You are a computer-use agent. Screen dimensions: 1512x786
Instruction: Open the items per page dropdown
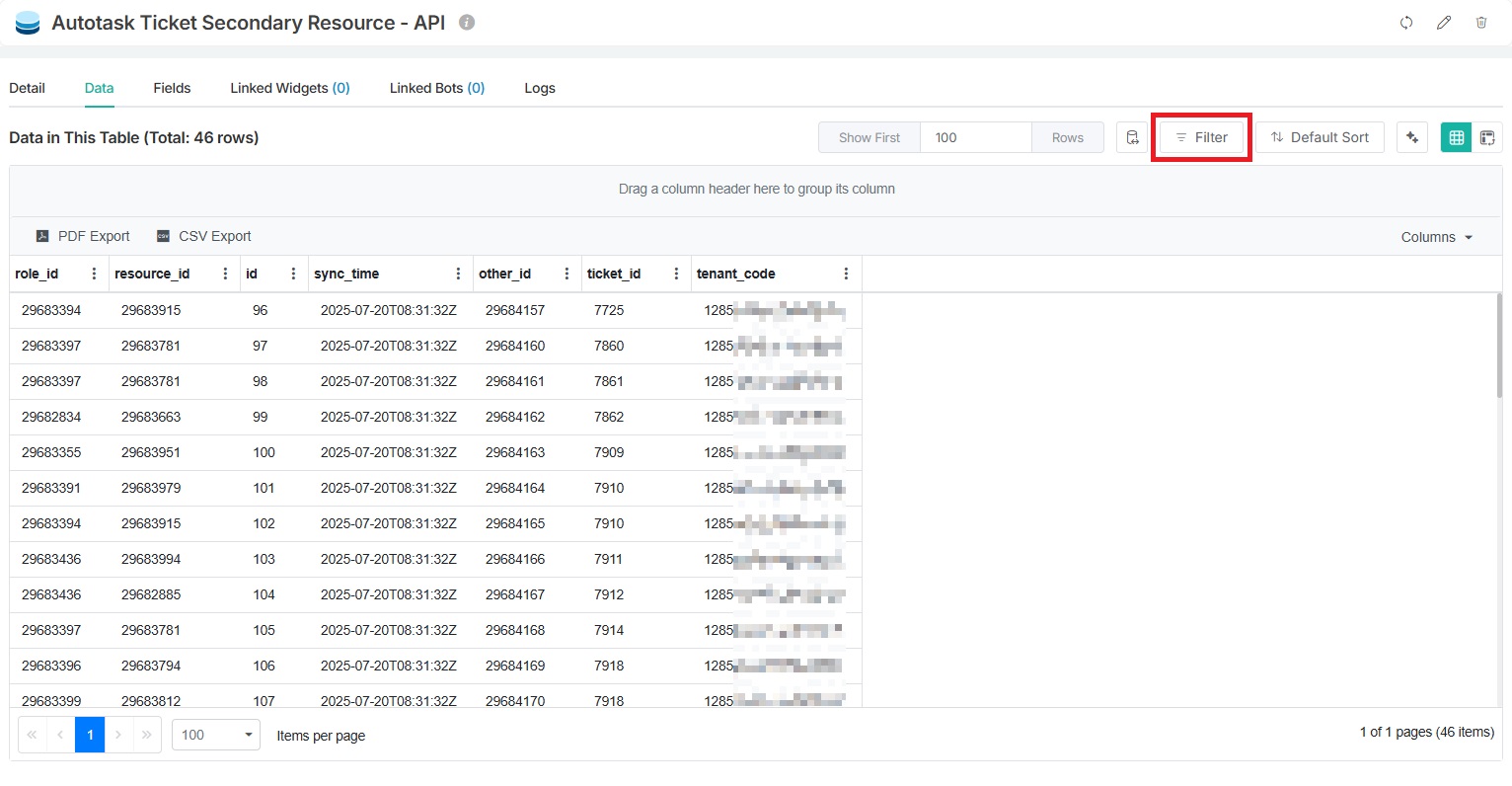[x=216, y=735]
